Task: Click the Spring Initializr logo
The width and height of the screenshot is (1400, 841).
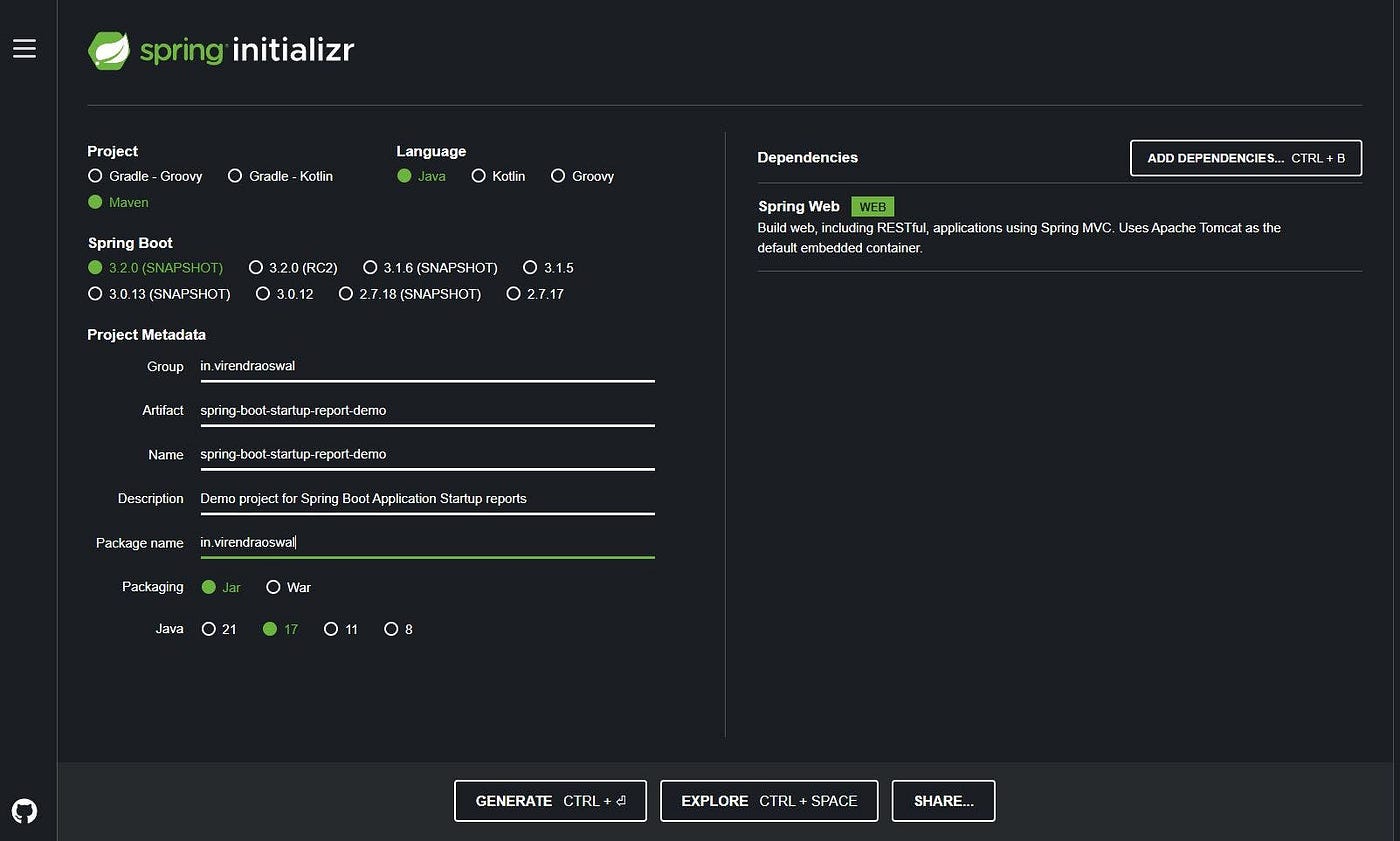Action: [221, 49]
